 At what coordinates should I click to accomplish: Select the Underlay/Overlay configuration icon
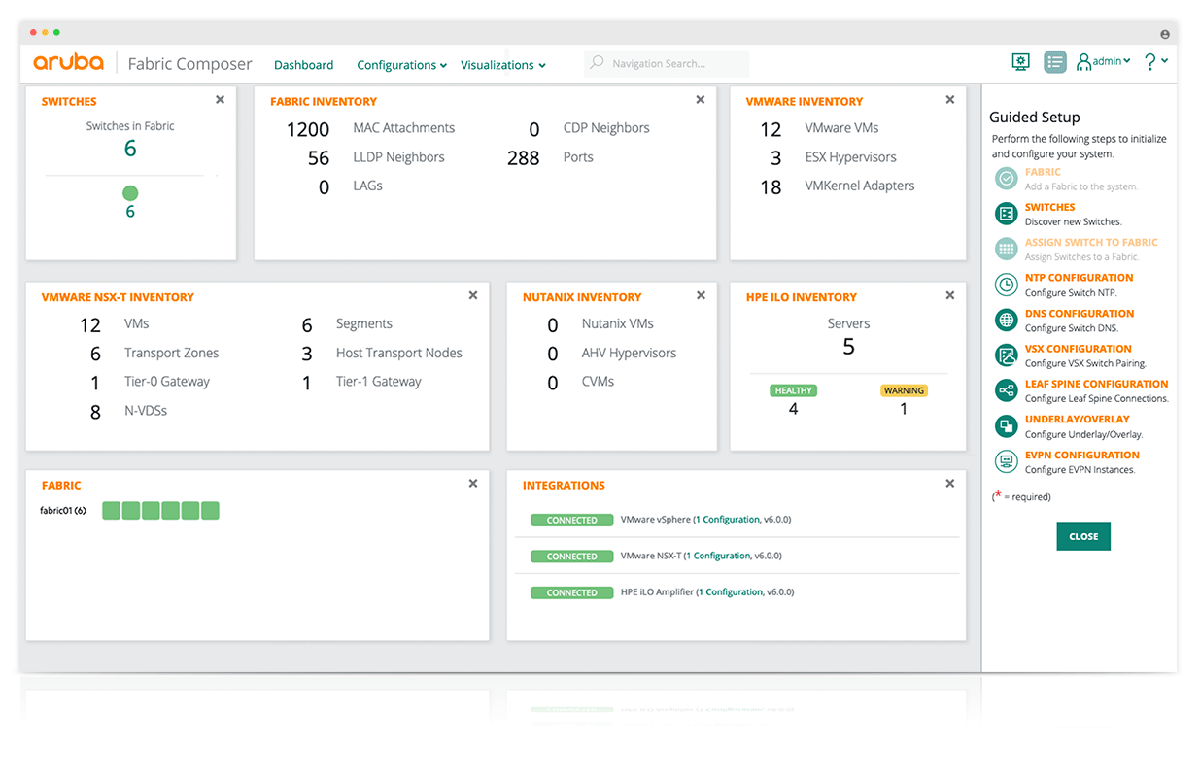1006,426
